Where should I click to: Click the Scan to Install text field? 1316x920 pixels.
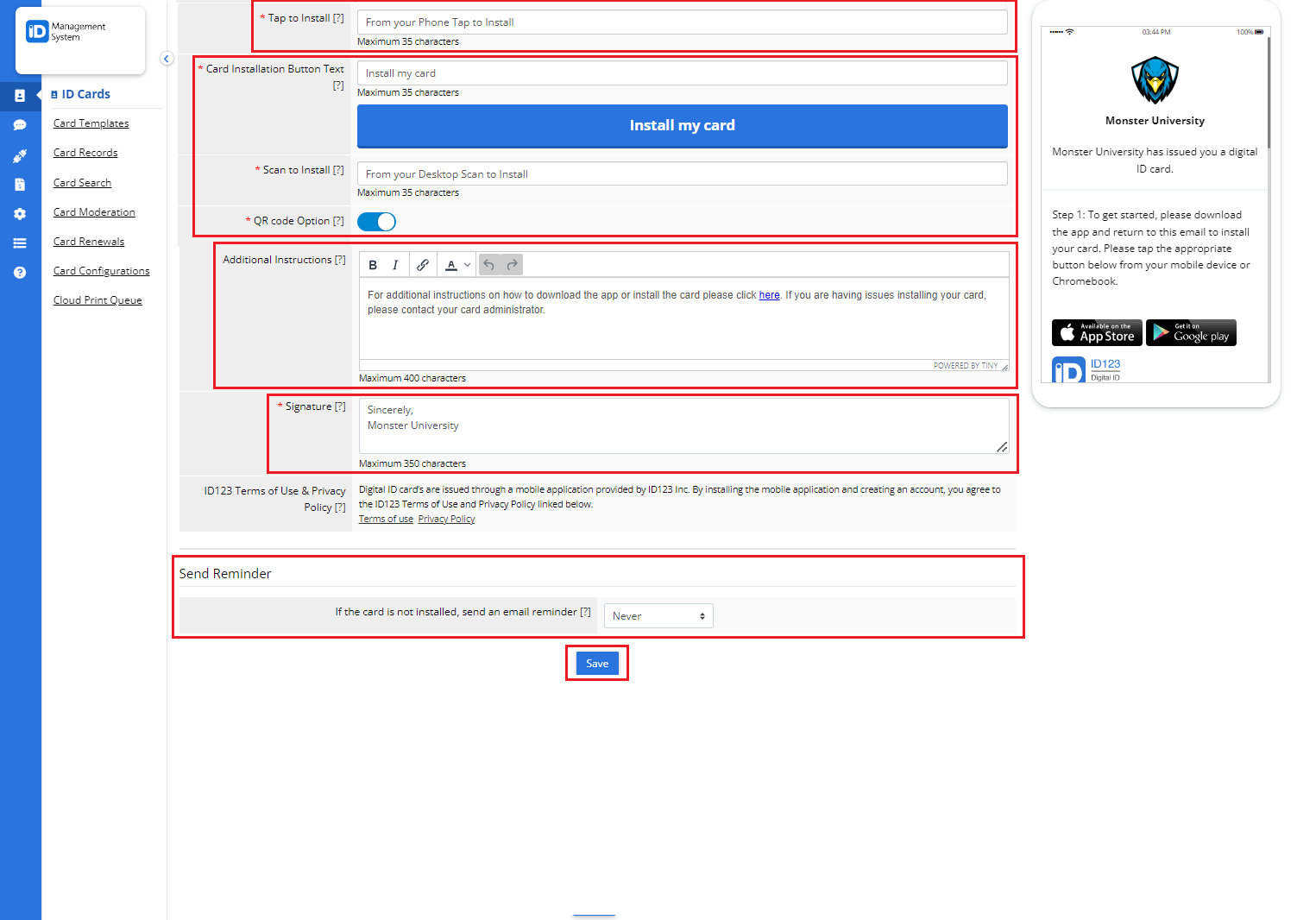(683, 173)
